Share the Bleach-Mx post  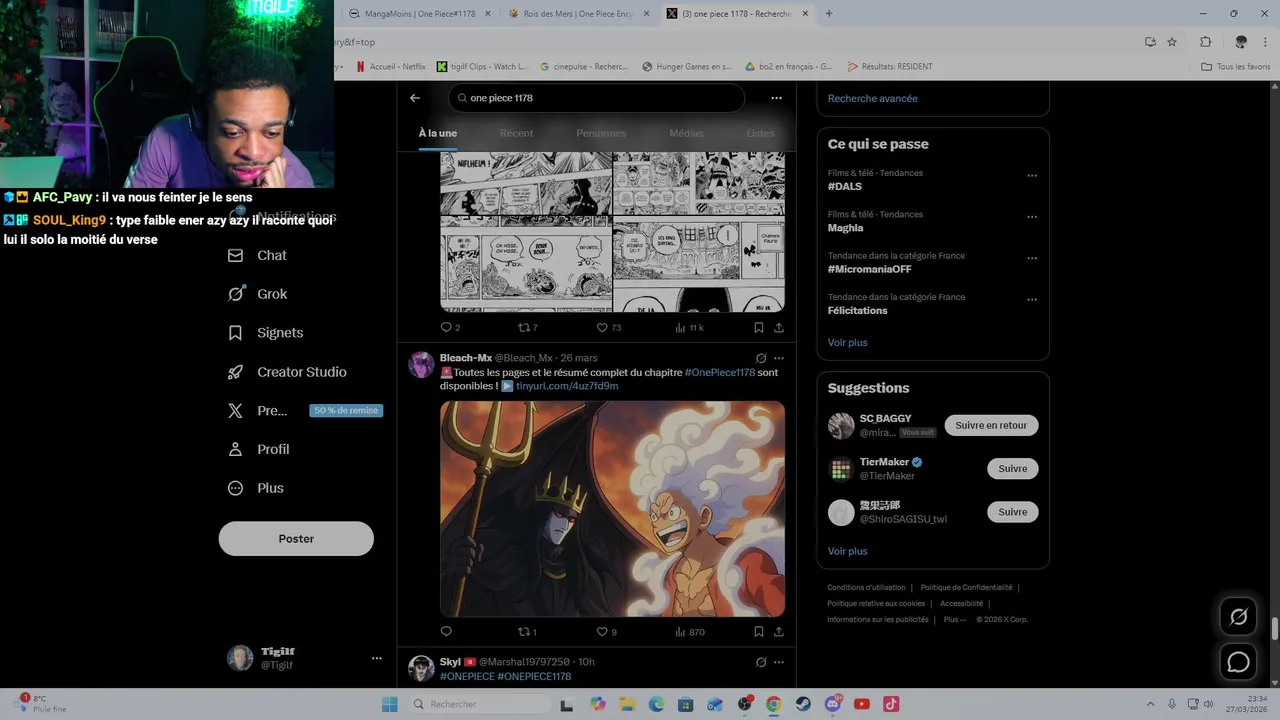pos(778,632)
